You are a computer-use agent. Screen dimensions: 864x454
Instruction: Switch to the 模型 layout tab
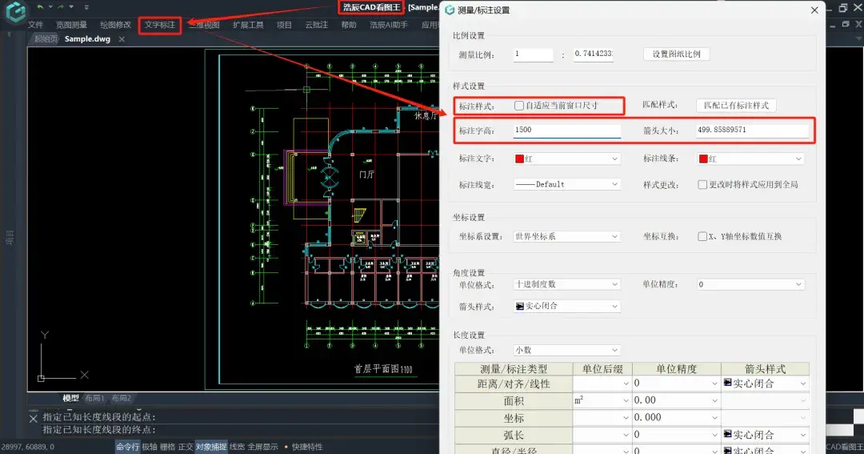pos(71,398)
